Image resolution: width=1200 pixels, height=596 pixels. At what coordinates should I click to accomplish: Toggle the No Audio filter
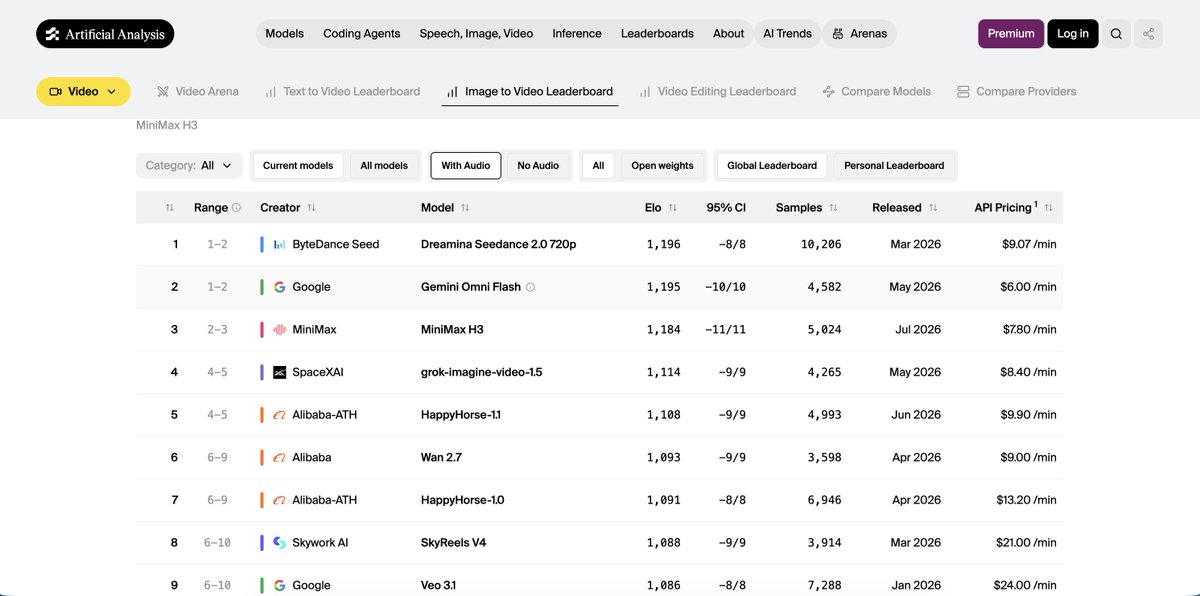538,166
